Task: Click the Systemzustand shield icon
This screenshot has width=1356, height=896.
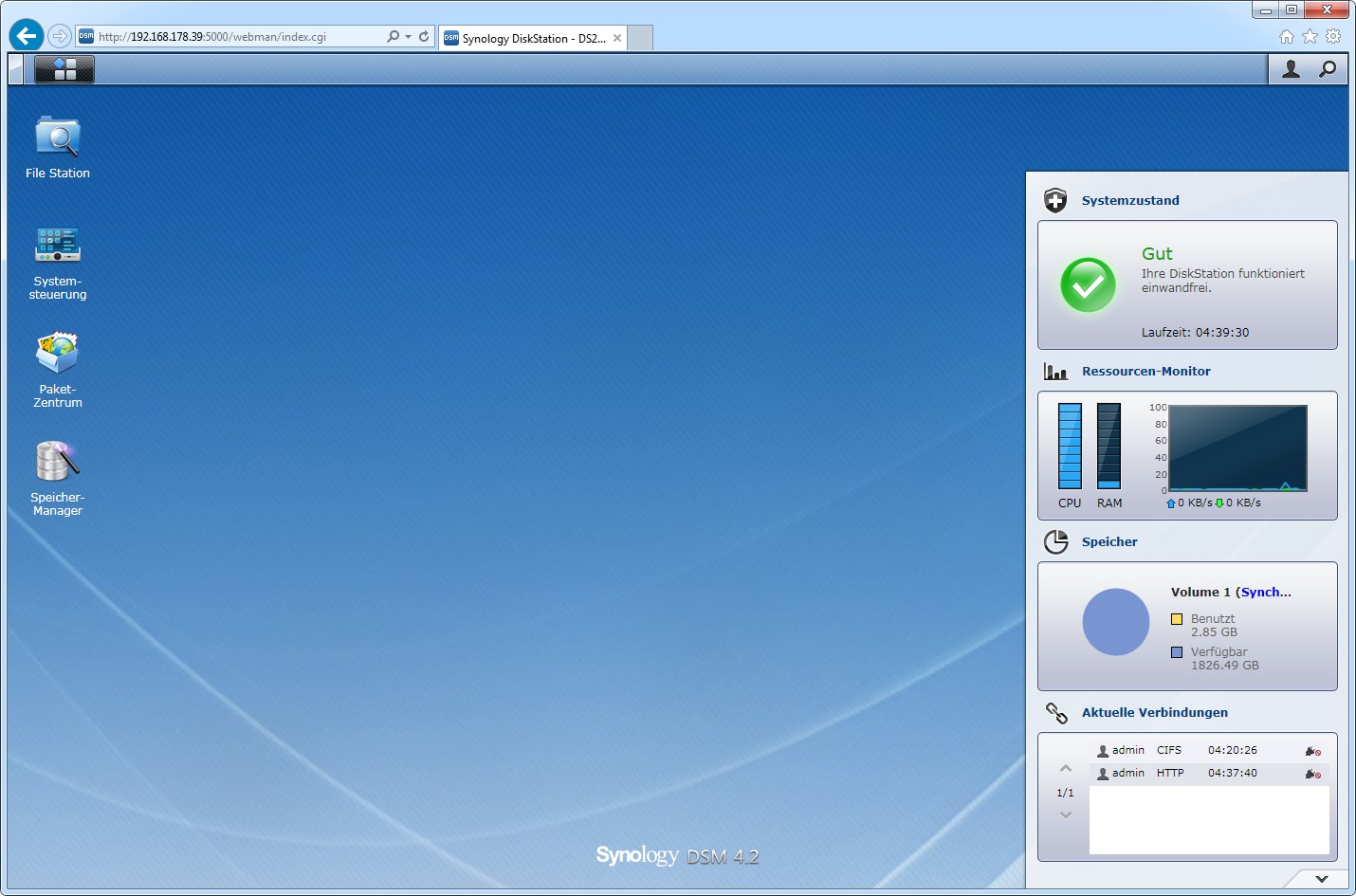Action: click(x=1055, y=200)
